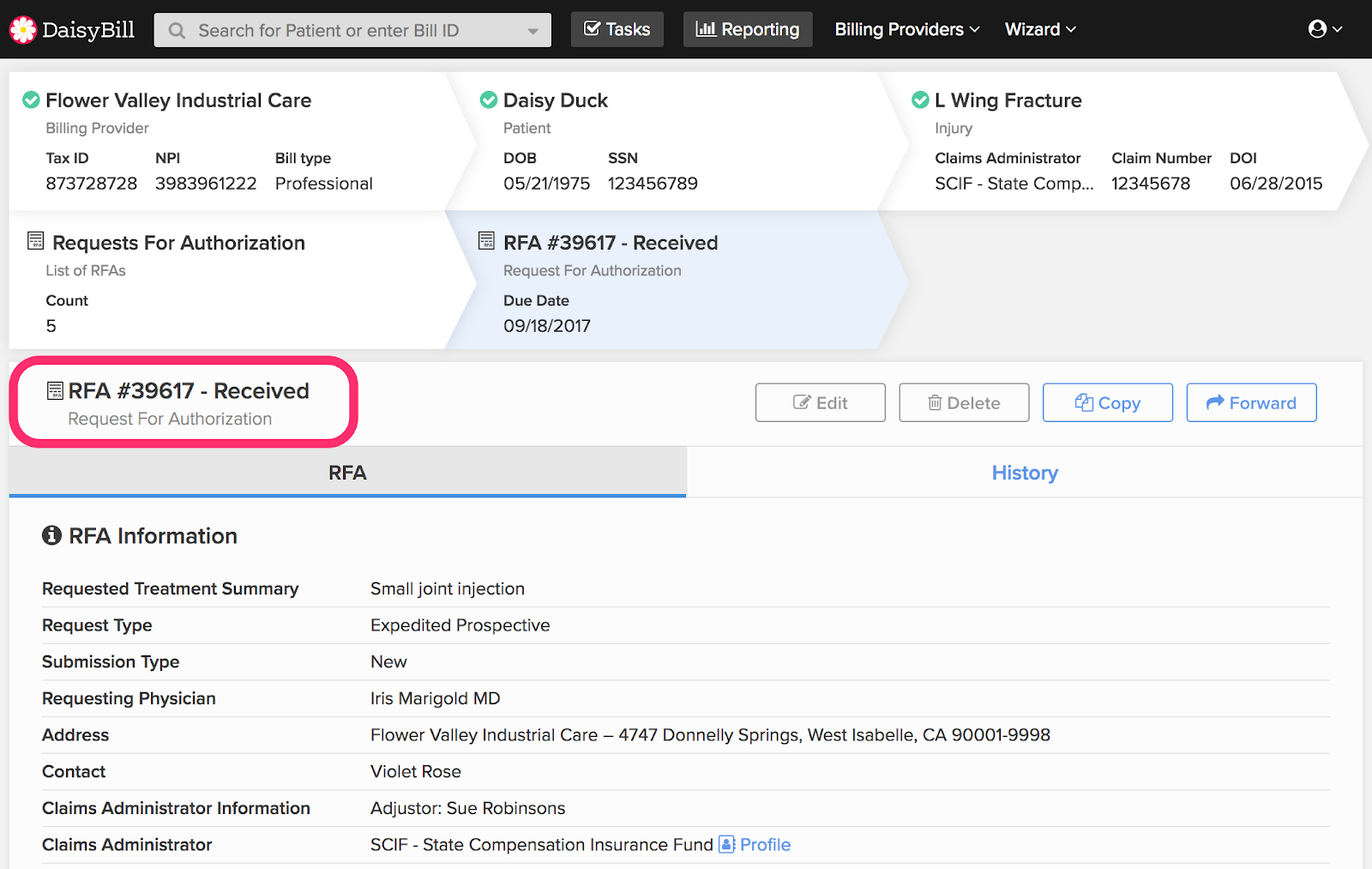This screenshot has width=1372, height=869.
Task: Select the Tax ID value 873728728
Action: point(92,184)
